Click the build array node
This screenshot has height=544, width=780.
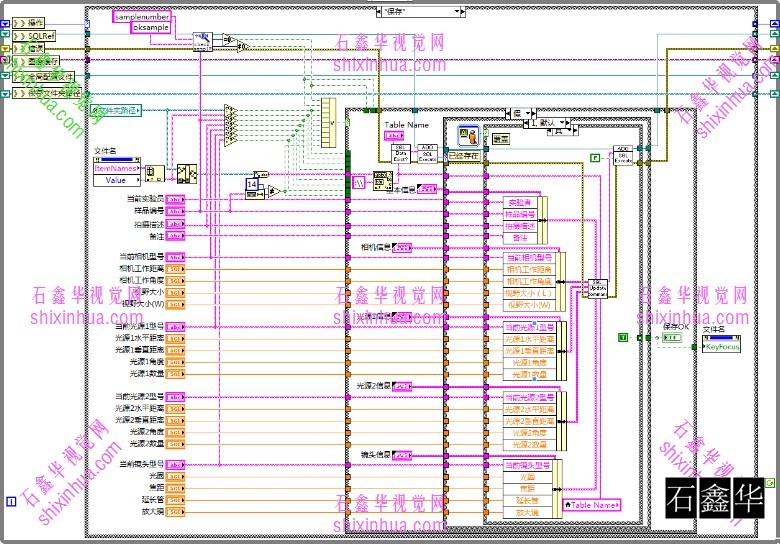(328, 123)
